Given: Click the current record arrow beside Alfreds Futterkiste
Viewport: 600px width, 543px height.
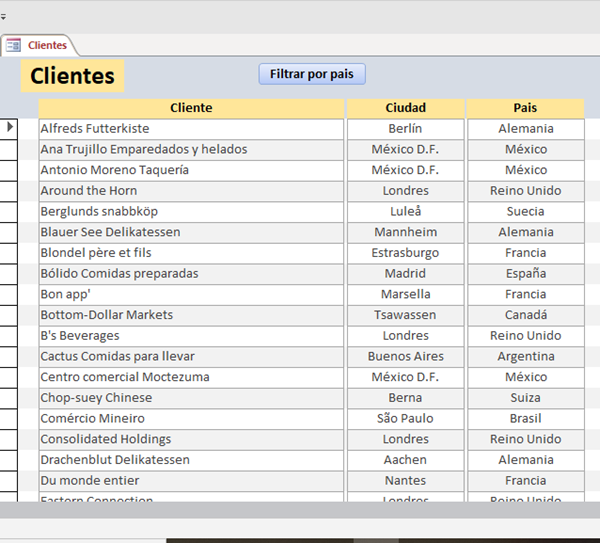Looking at the screenshot, I should (x=10, y=128).
